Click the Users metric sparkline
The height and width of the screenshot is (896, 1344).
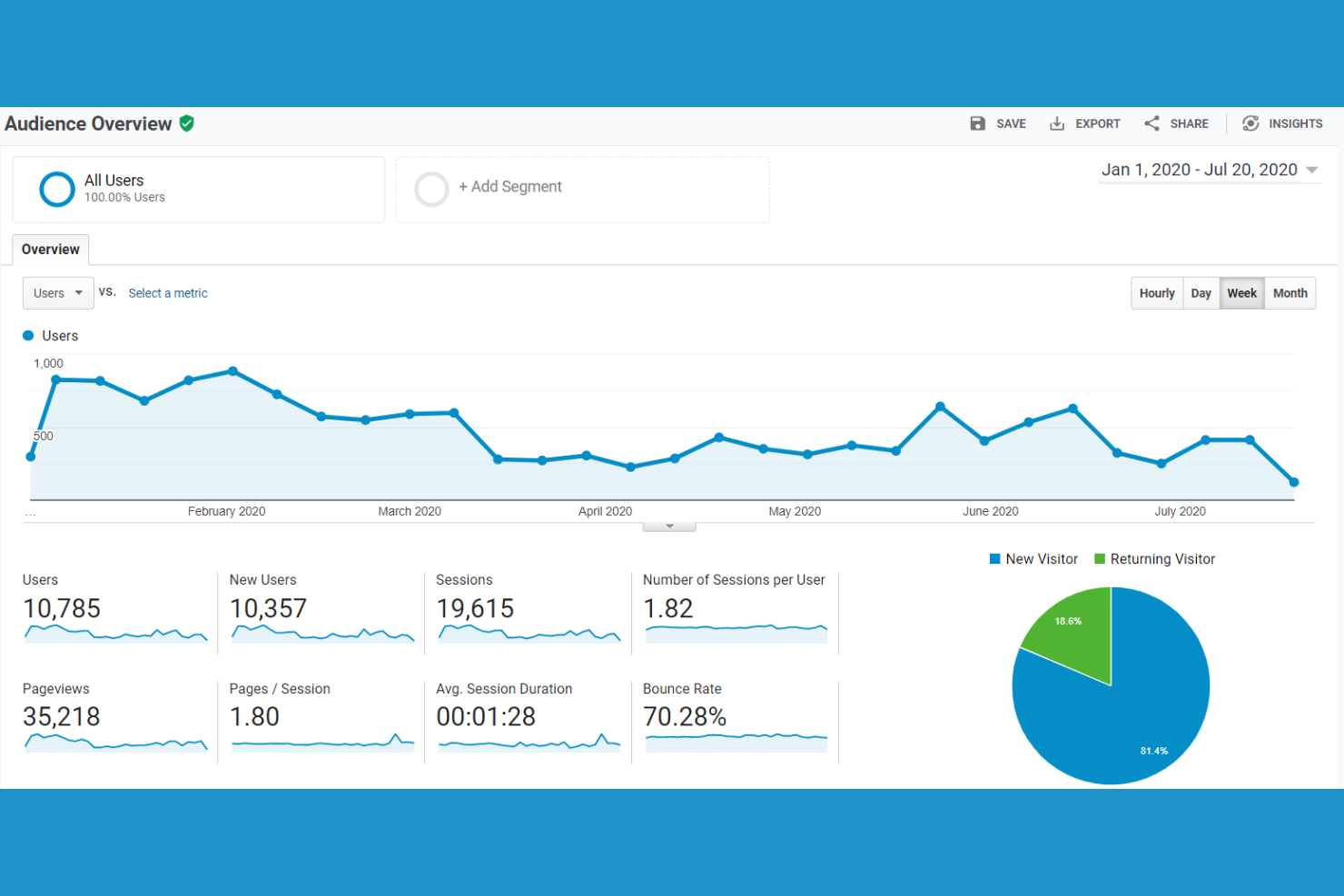coord(115,633)
